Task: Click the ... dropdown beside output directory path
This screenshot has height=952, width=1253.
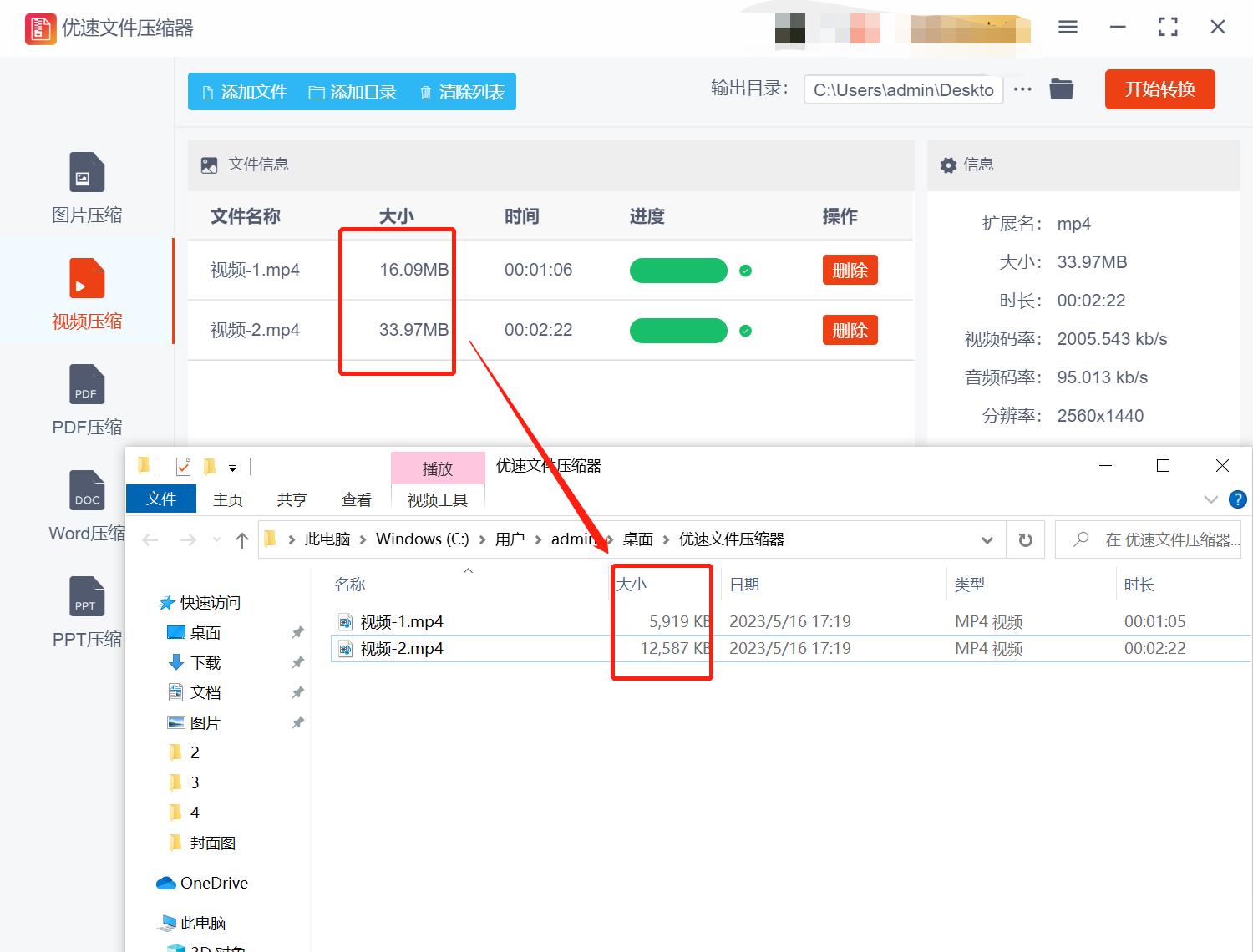Action: pos(1022,89)
